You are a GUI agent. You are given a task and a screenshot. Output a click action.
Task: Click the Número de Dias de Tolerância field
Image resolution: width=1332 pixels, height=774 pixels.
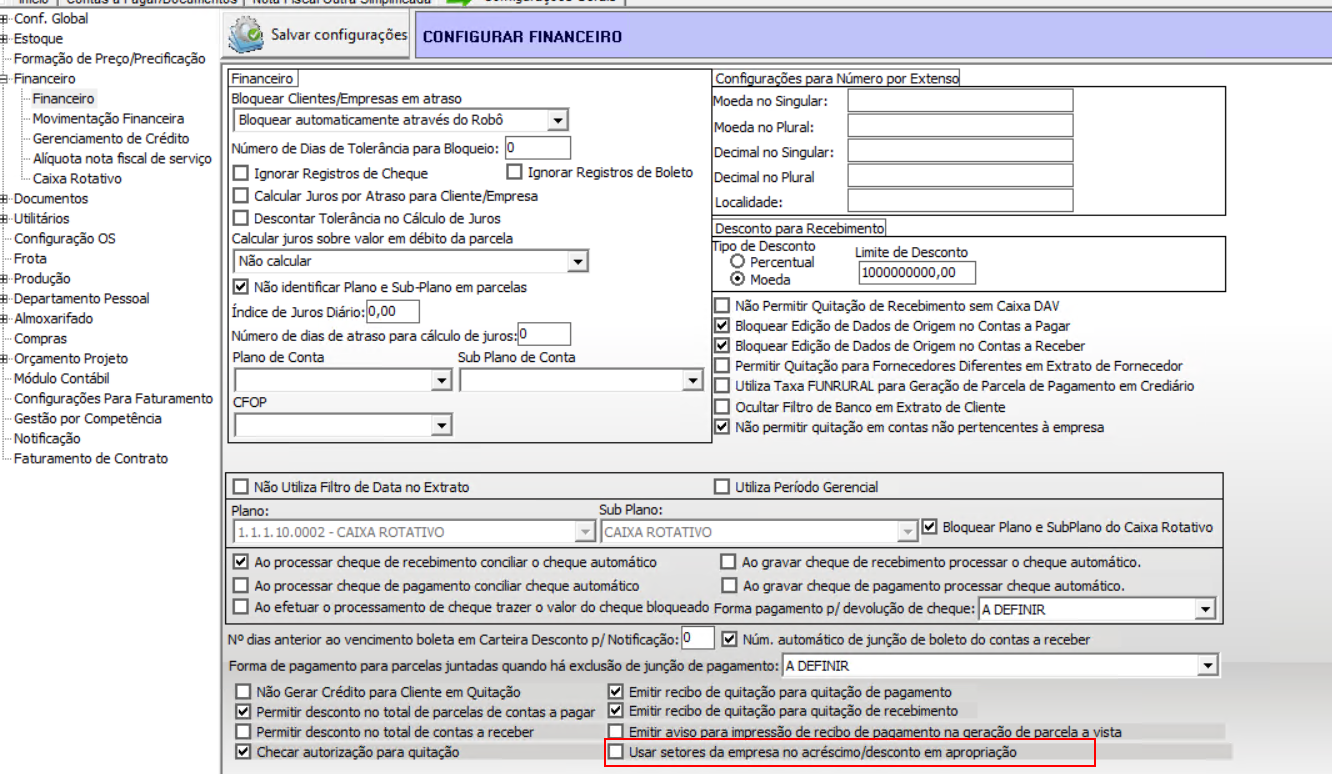tap(537, 149)
